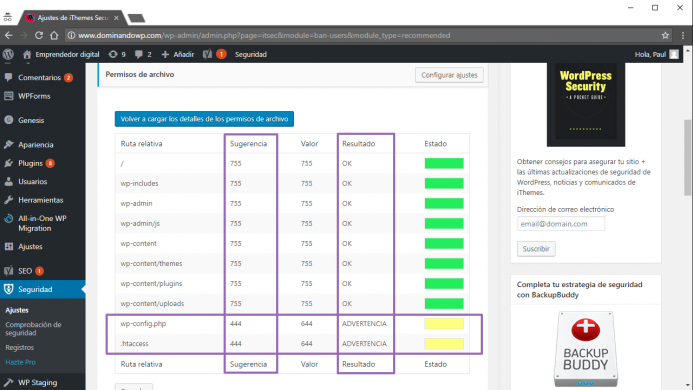Click Suscribir button
693x390 pixels.
[x=536, y=249]
